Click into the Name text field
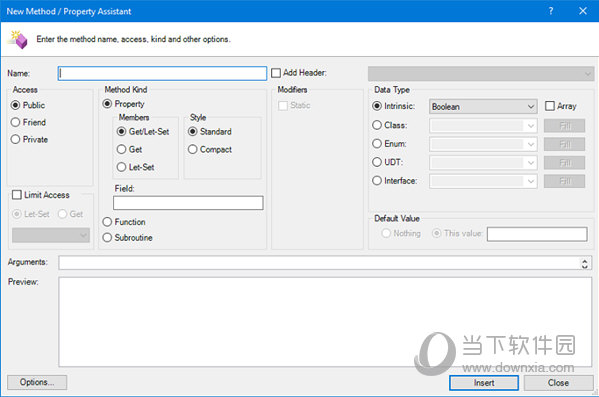 [x=162, y=73]
